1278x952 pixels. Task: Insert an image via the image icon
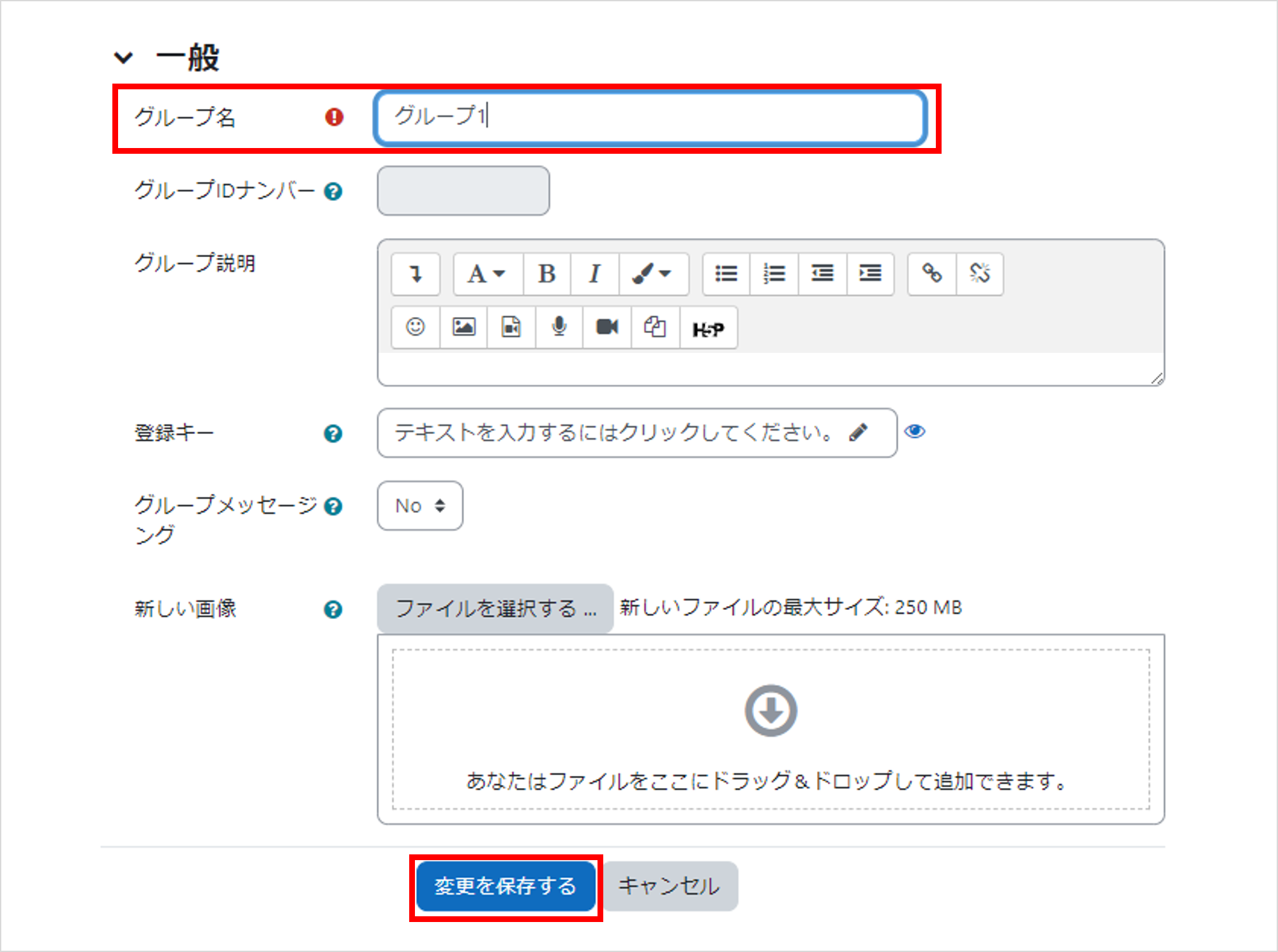(x=463, y=327)
